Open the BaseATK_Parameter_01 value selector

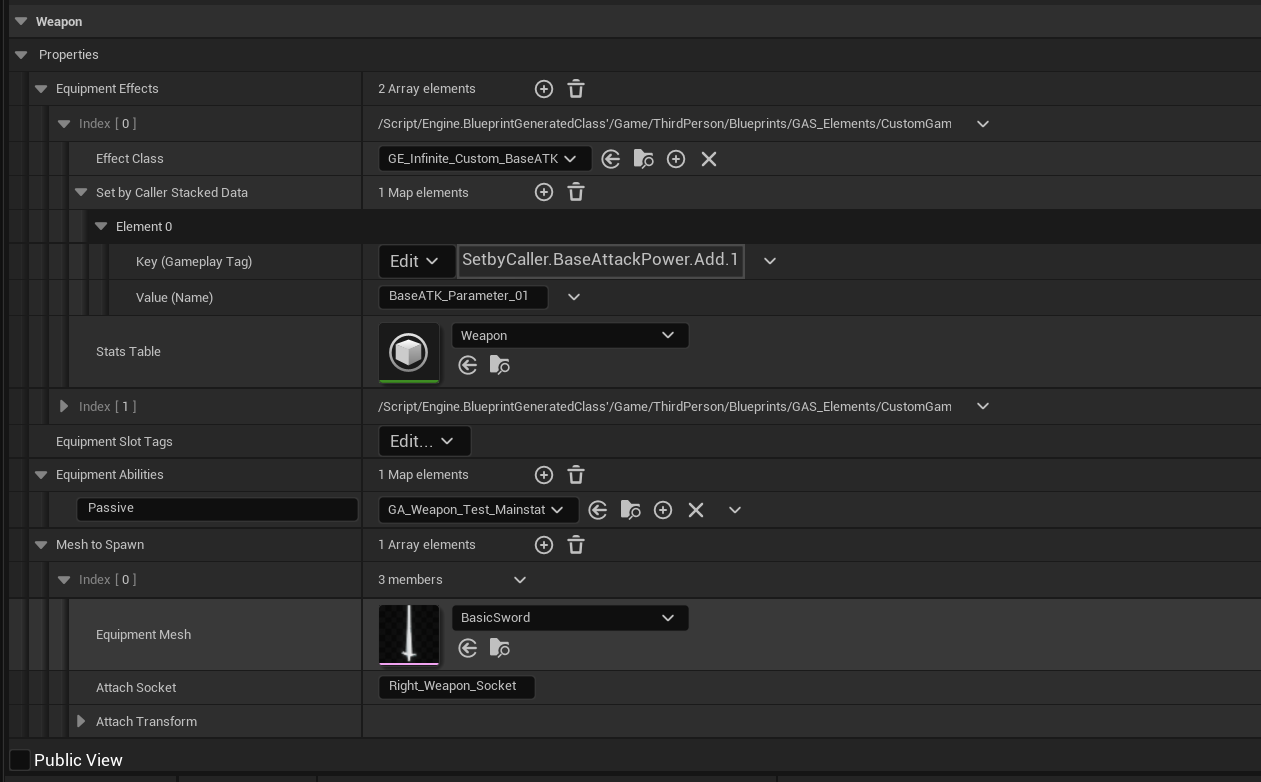click(x=574, y=297)
